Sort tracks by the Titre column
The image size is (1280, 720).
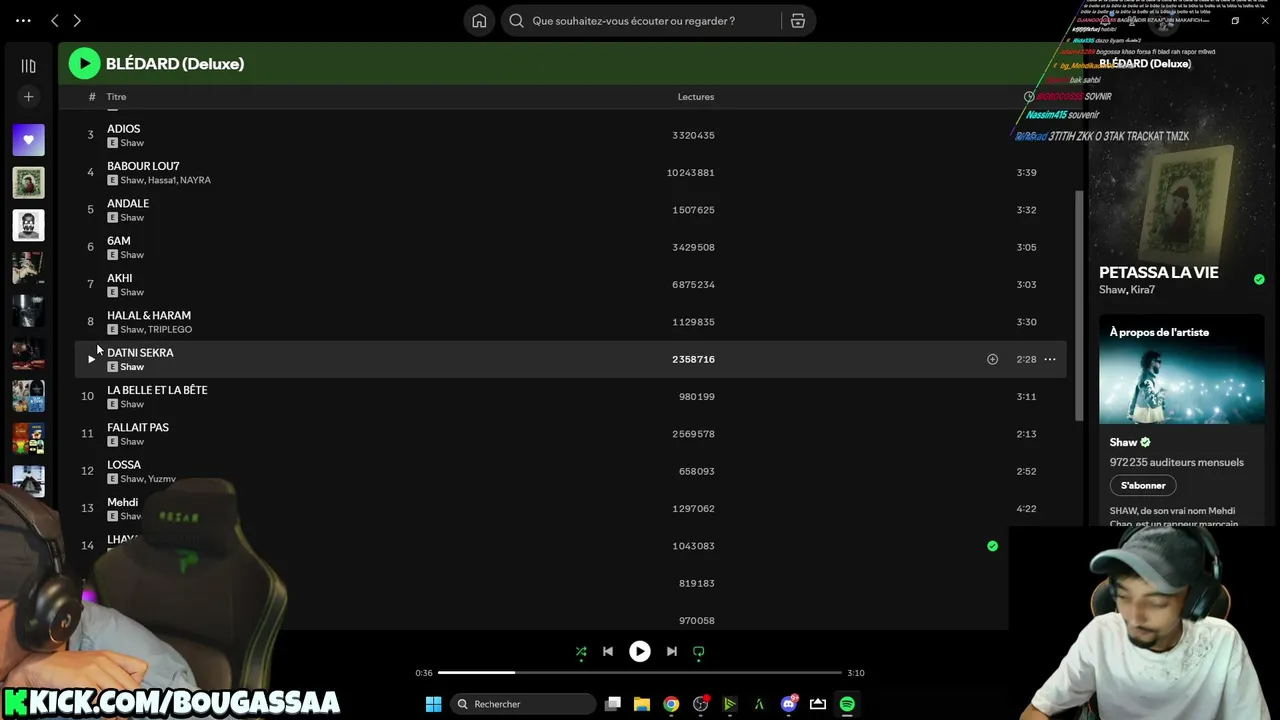point(116,97)
